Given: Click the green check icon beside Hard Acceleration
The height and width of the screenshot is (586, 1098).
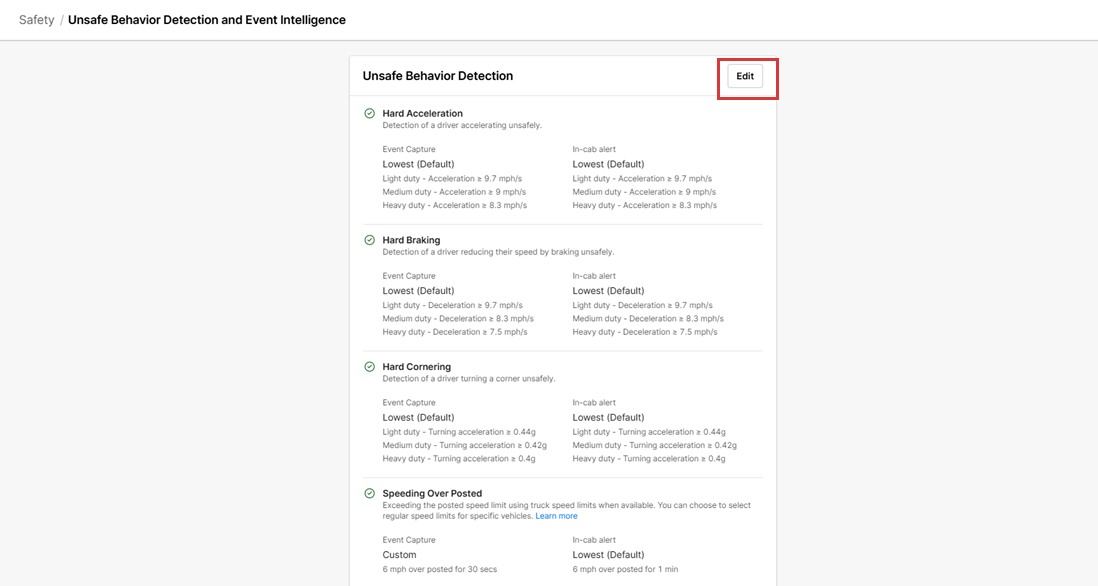Looking at the screenshot, I should tap(370, 114).
